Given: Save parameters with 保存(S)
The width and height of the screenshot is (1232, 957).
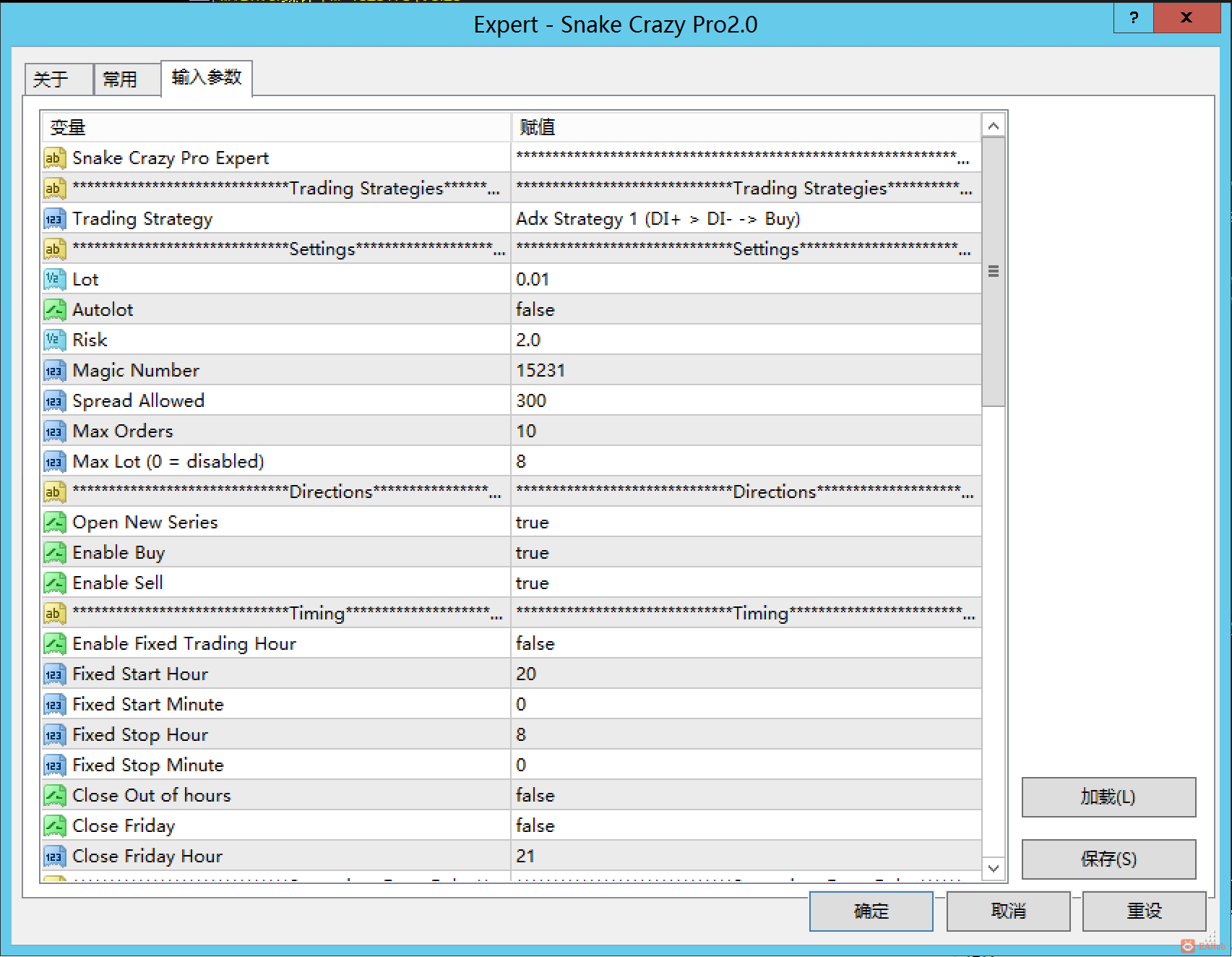Looking at the screenshot, I should point(1108,859).
